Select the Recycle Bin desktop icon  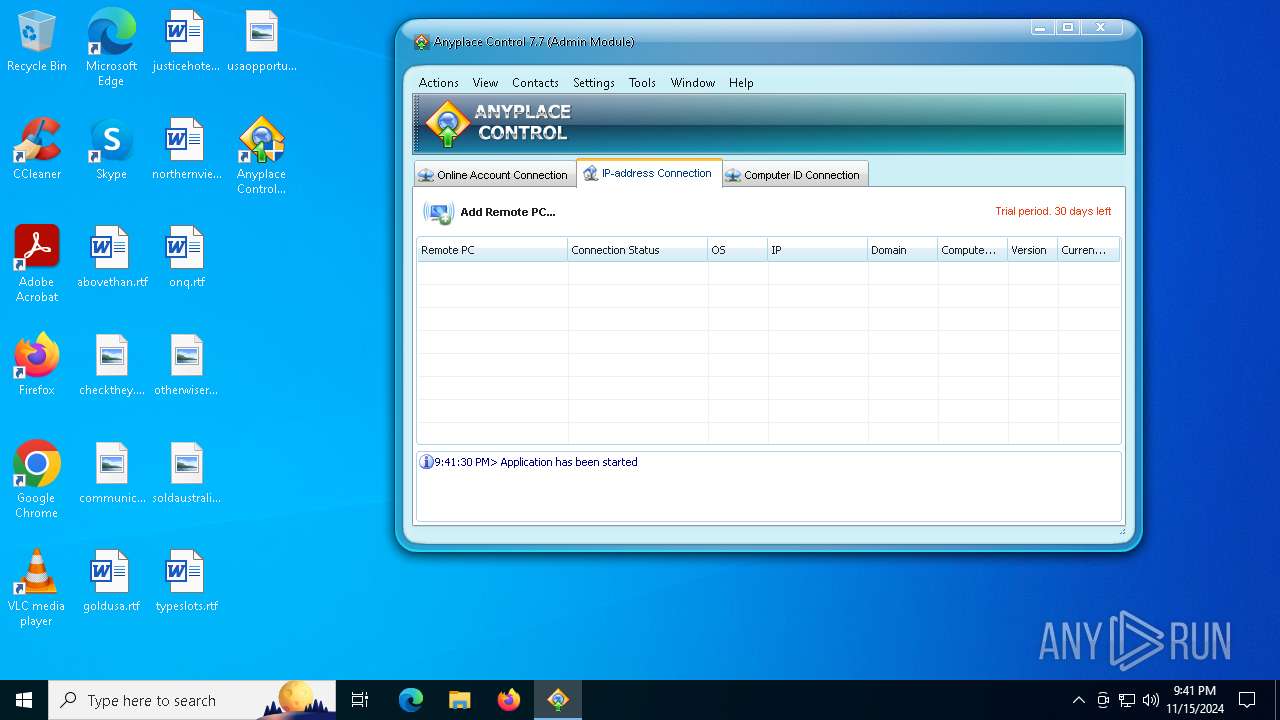tap(37, 42)
